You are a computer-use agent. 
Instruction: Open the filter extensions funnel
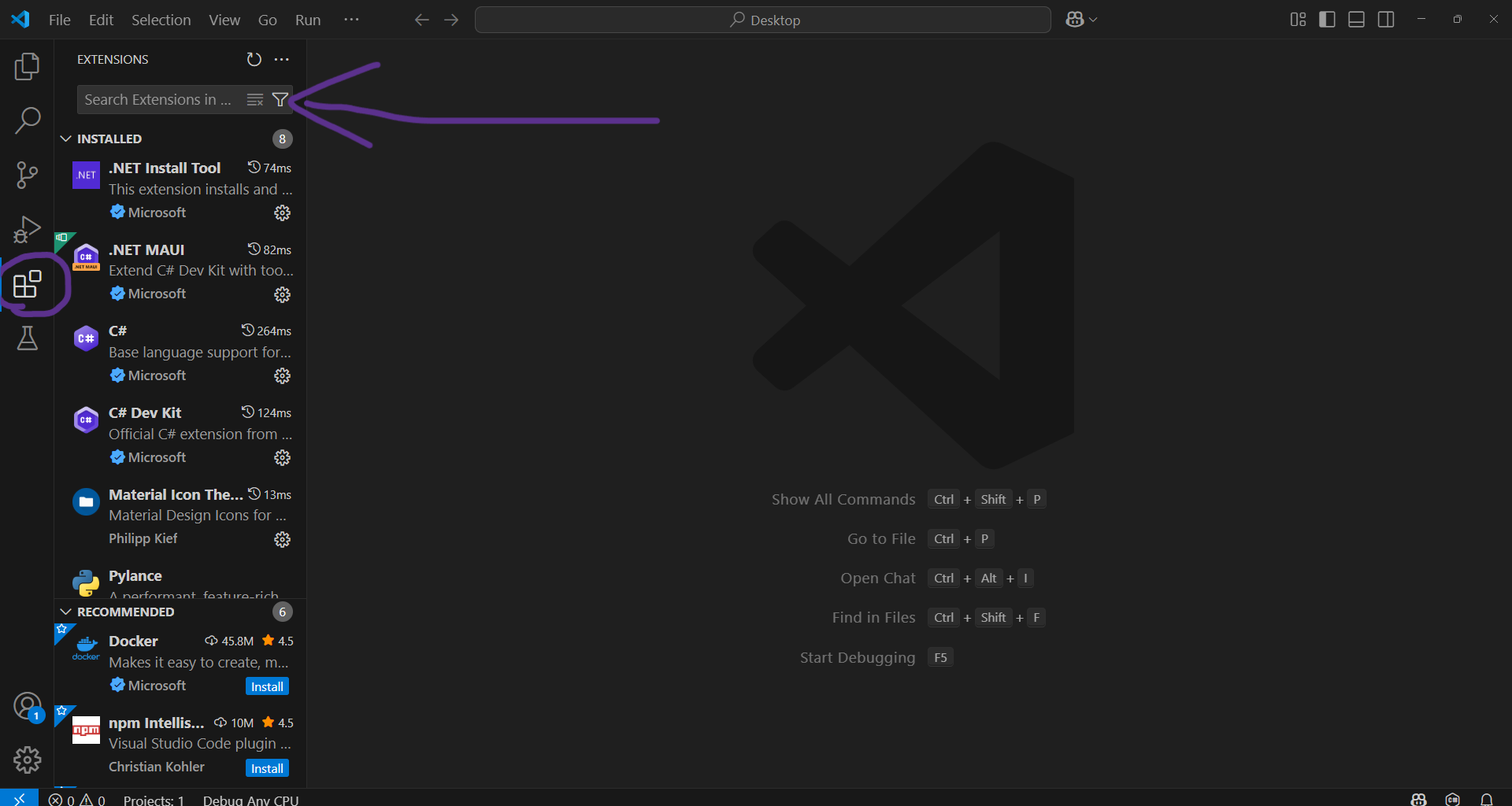pyautogui.click(x=280, y=100)
